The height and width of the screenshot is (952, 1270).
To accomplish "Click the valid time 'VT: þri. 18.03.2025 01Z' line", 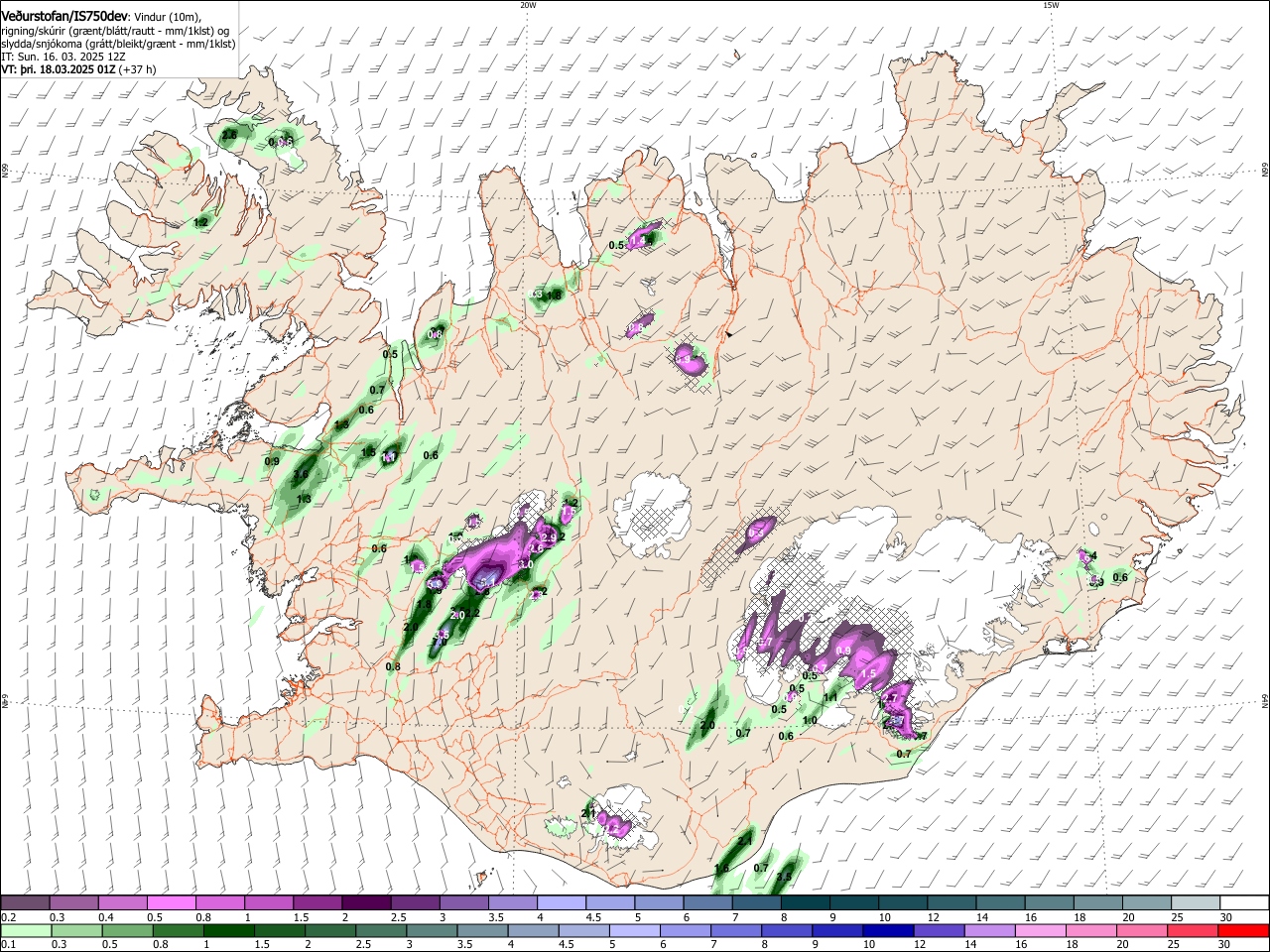I will coord(59,70).
